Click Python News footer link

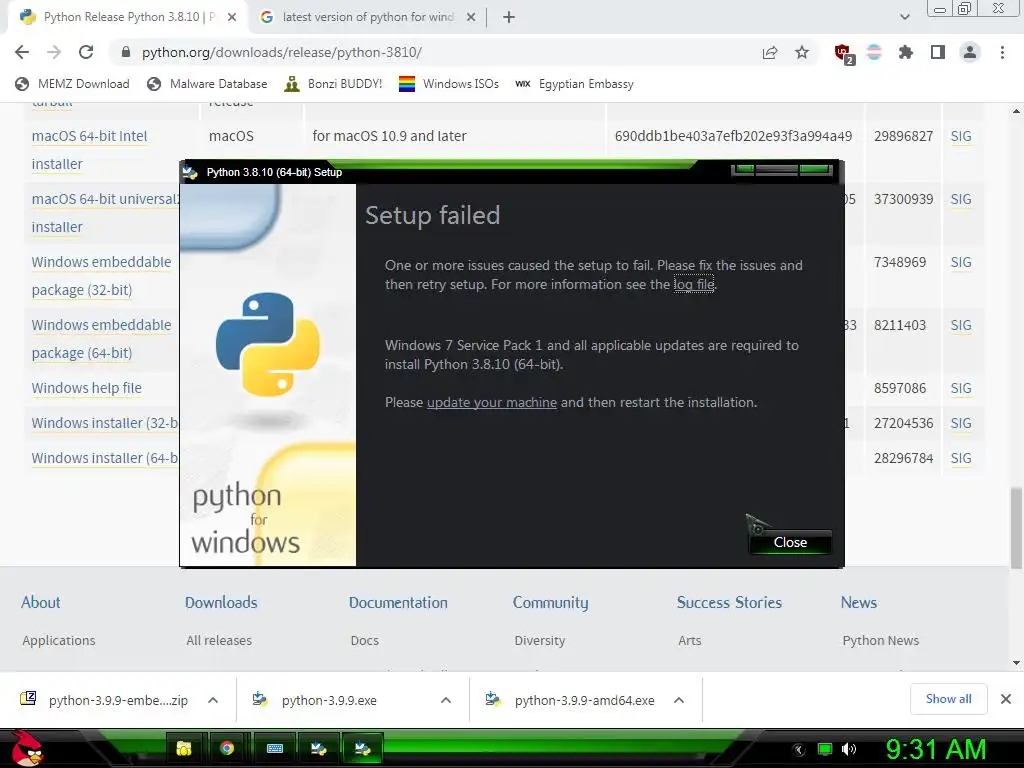pos(880,641)
